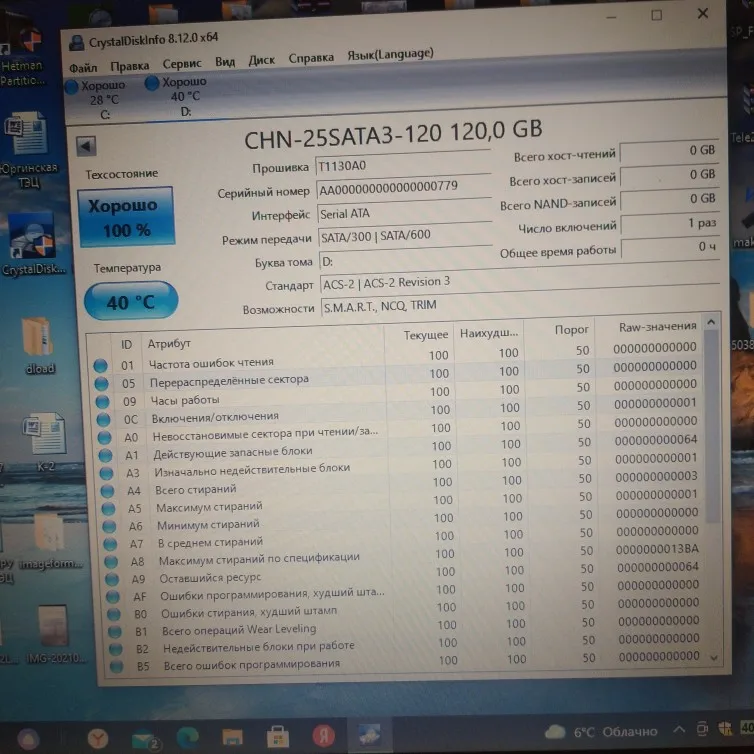
Task: Open the dload folder on desktop
Action: pyautogui.click(x=39, y=346)
